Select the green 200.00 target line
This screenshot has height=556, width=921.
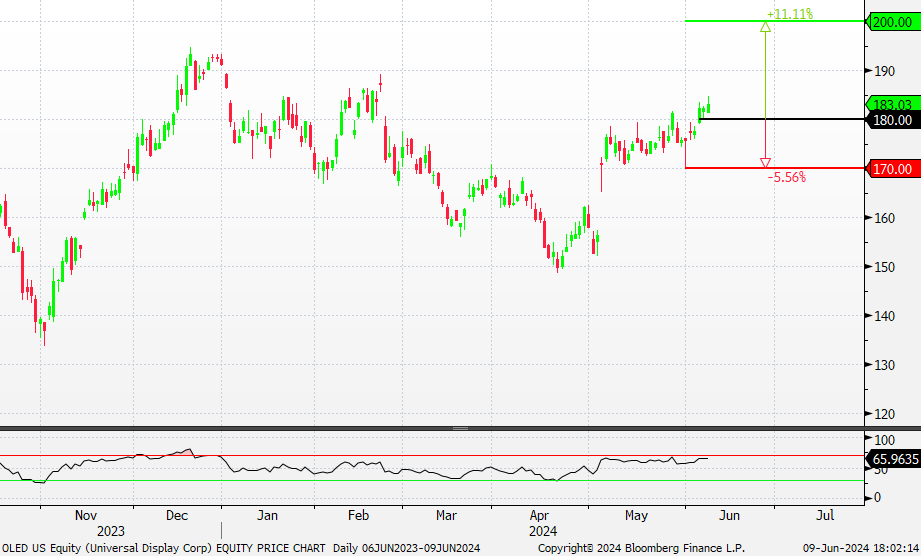tap(775, 21)
